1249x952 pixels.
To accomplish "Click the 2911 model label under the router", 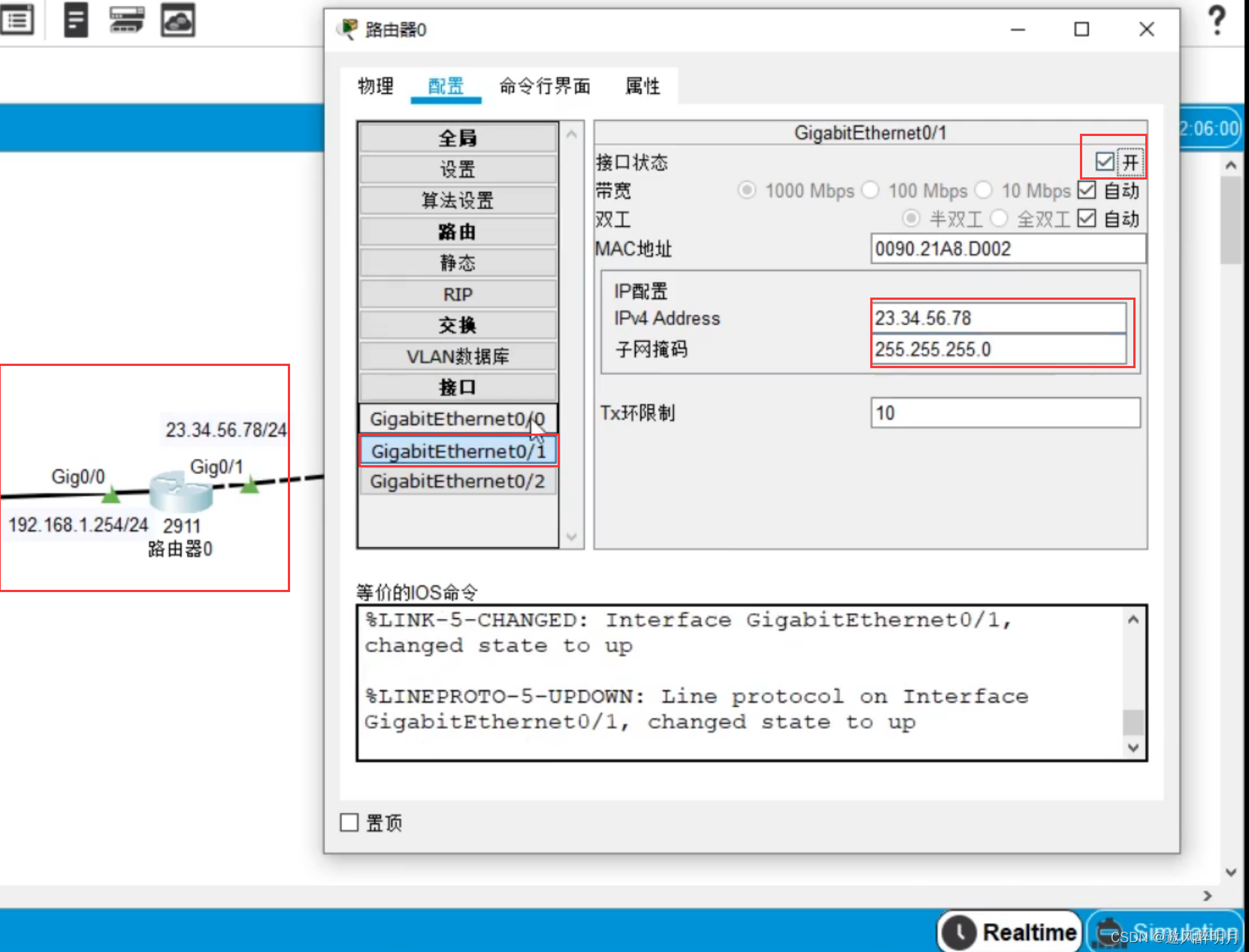I will tap(182, 526).
